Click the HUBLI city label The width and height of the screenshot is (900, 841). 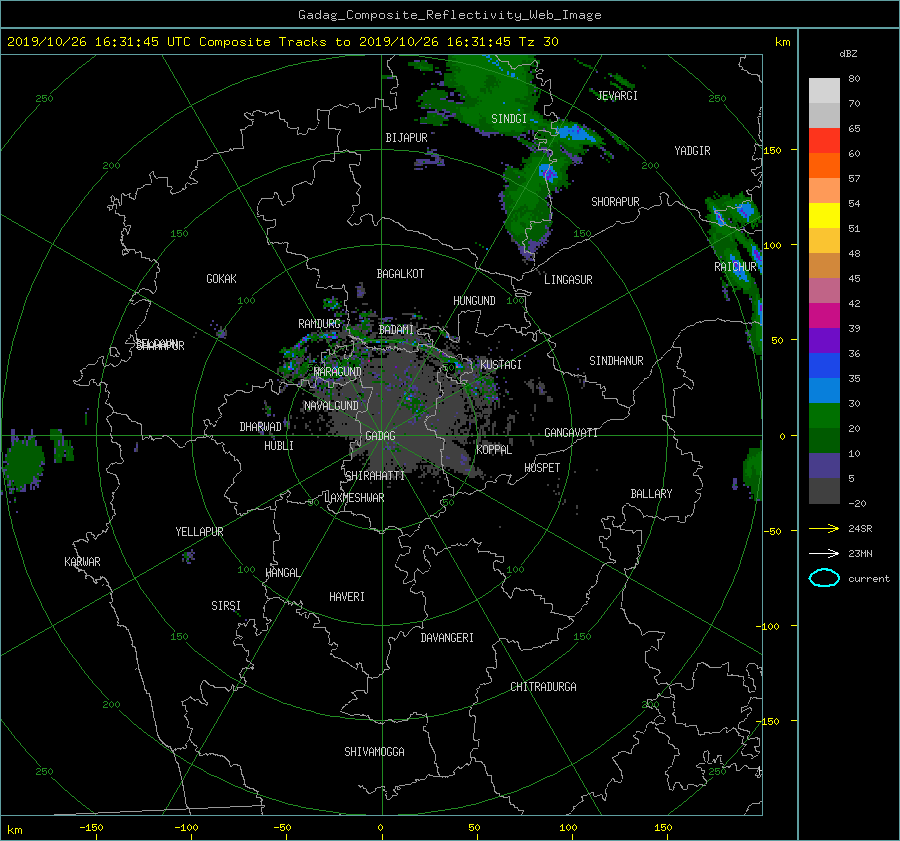pyautogui.click(x=279, y=446)
